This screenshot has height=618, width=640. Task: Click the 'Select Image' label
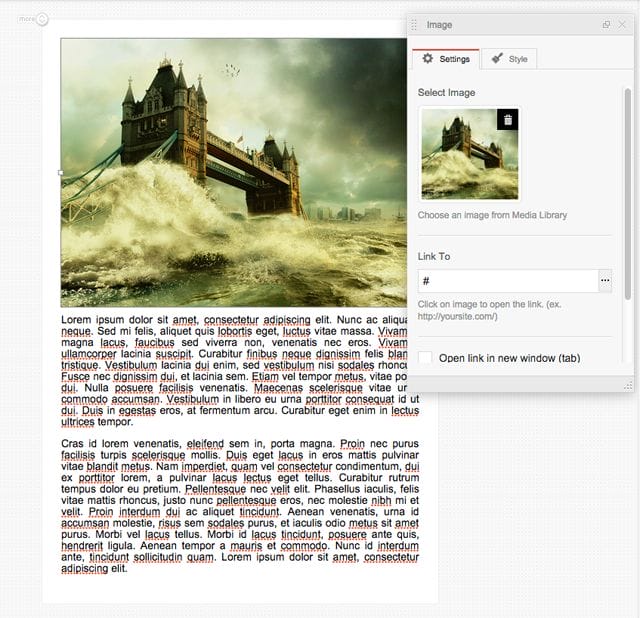[446, 93]
